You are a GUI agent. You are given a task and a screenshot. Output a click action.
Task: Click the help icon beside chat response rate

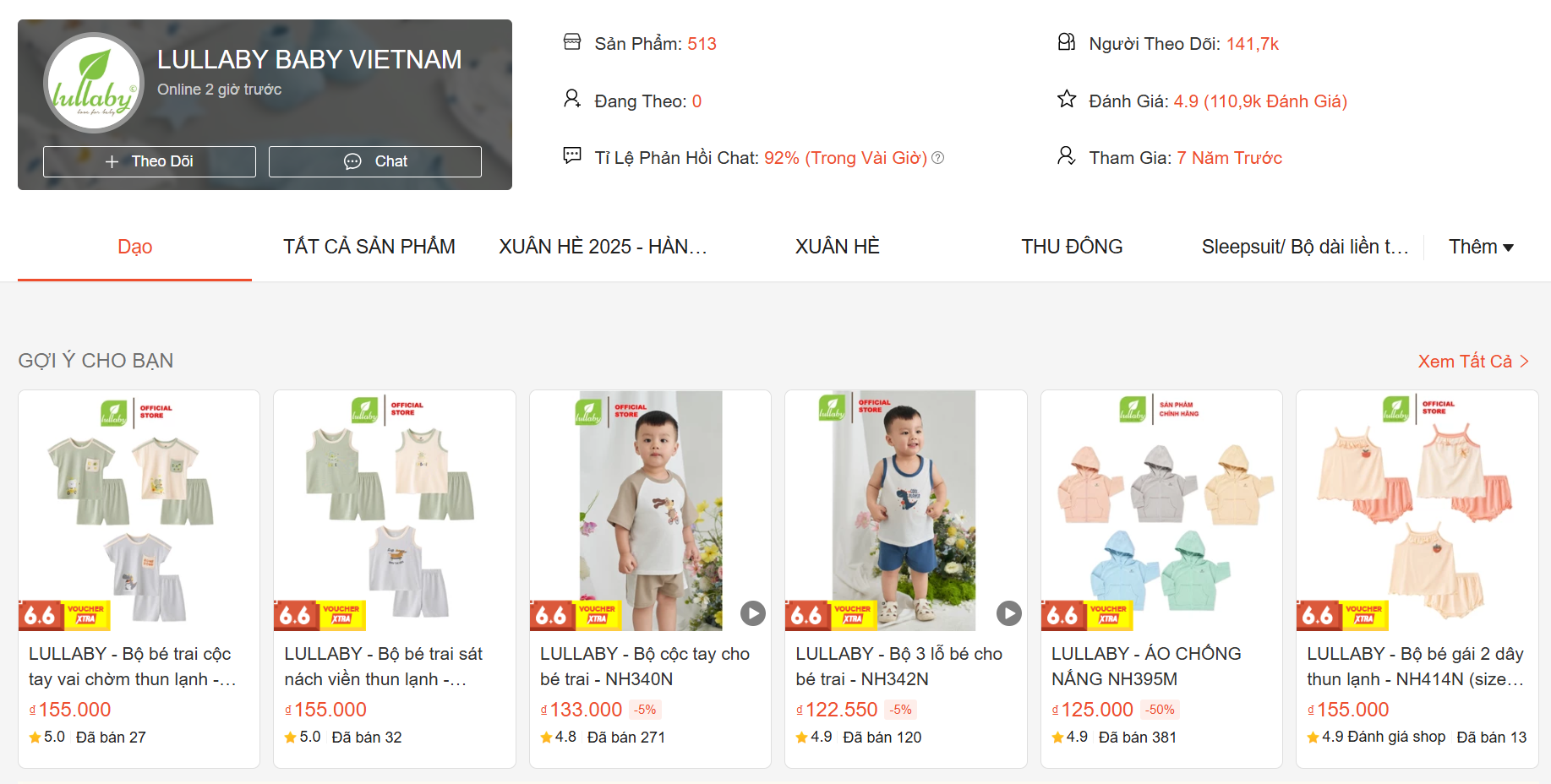coord(938,158)
